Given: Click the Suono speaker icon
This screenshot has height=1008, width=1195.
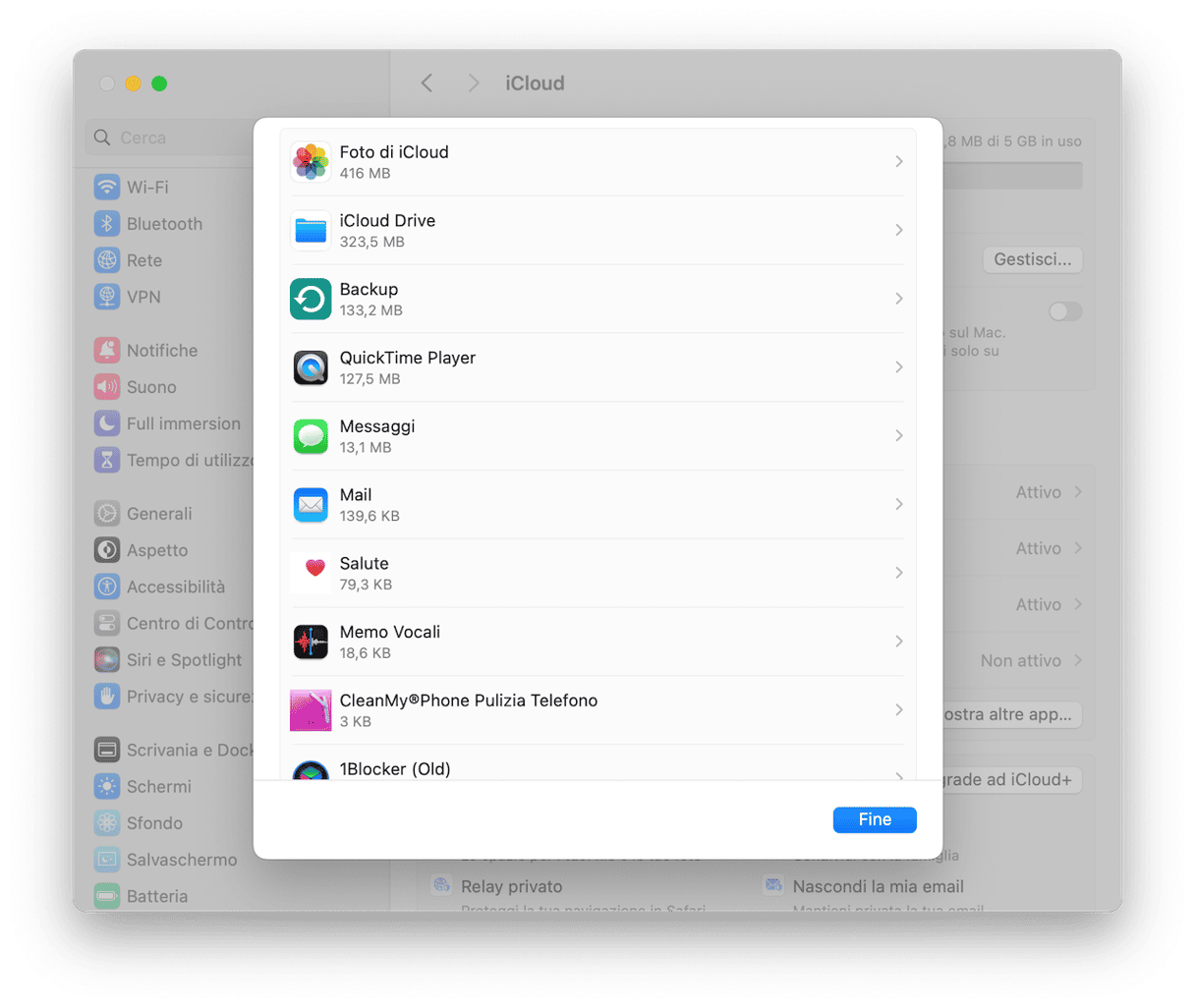Looking at the screenshot, I should (x=107, y=387).
